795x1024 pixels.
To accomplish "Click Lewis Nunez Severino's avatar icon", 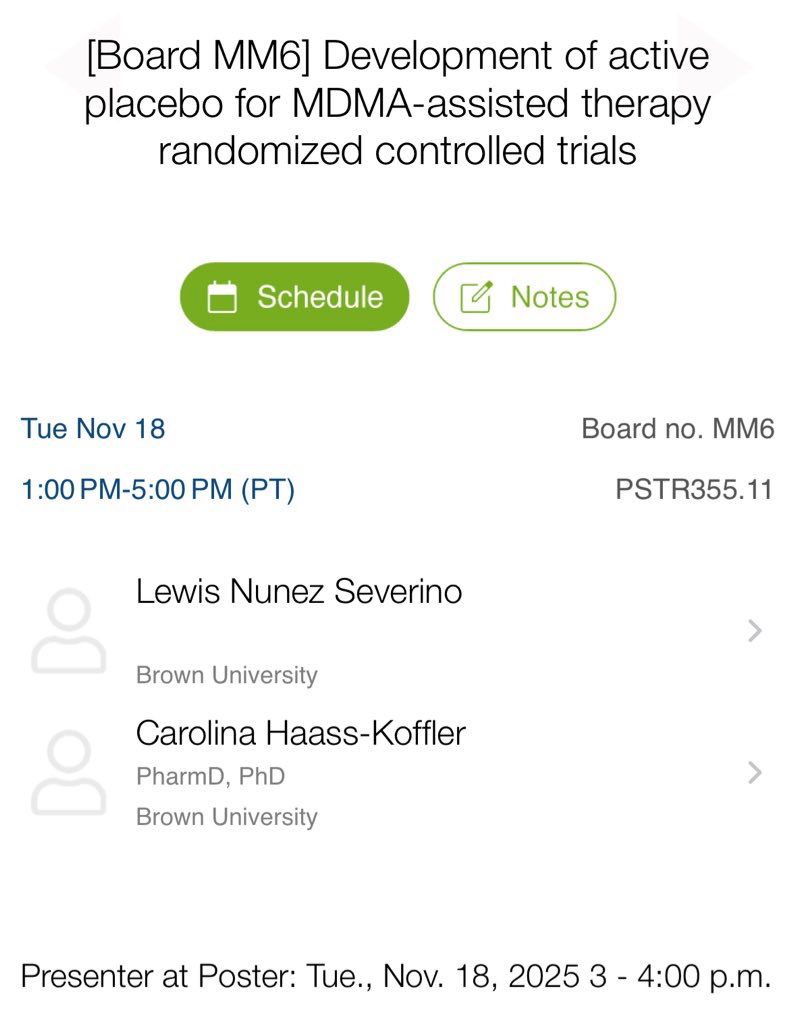I will coord(68,631).
